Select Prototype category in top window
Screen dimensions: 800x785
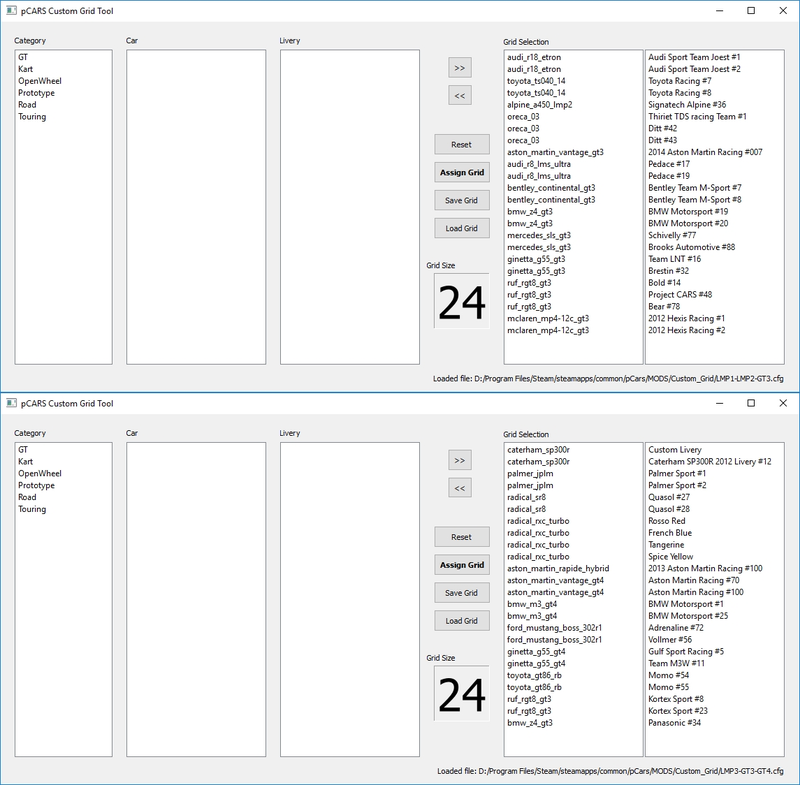click(x=36, y=93)
